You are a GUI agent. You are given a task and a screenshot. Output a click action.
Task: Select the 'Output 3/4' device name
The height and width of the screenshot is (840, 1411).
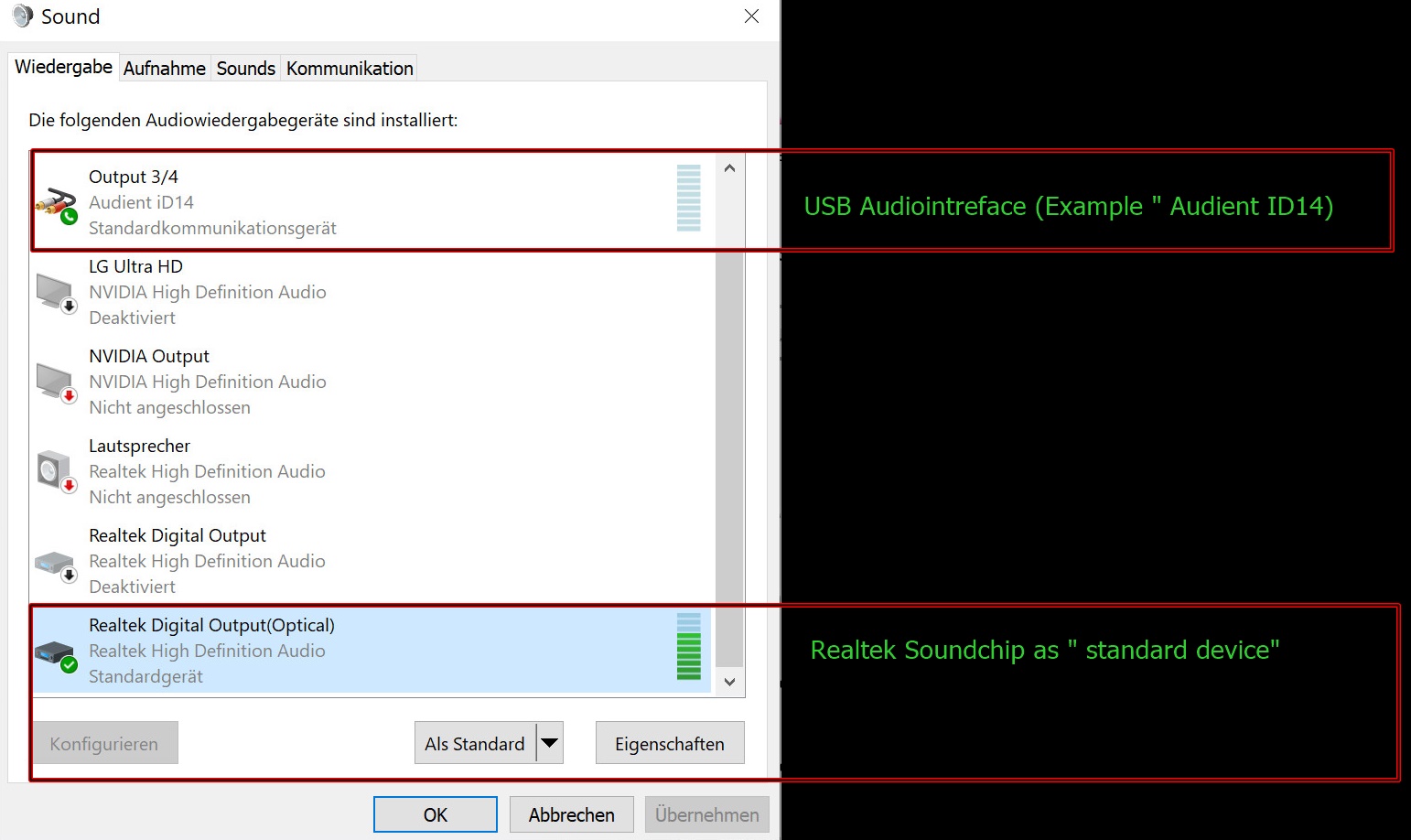coord(134,177)
